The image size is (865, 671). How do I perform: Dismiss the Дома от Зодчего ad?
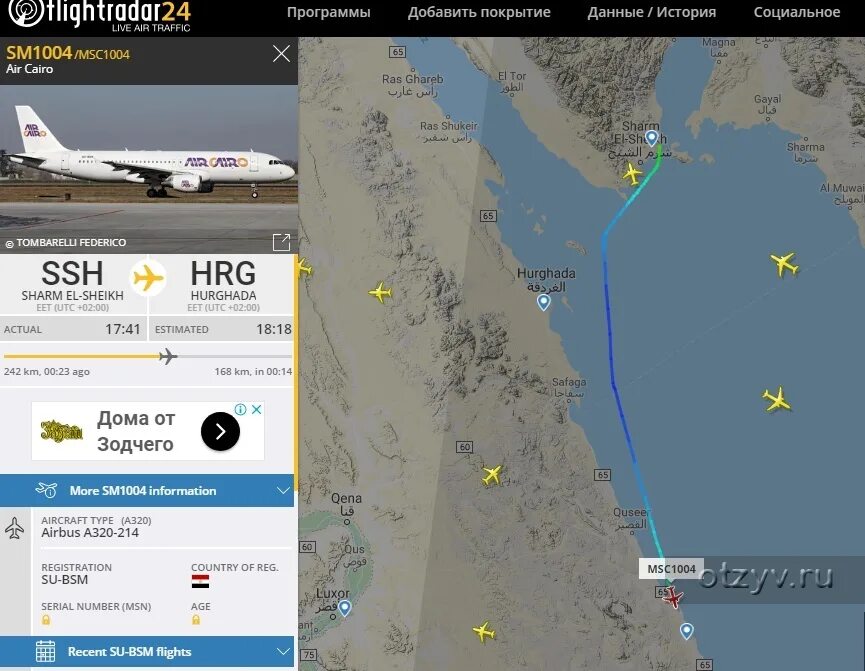(x=257, y=409)
